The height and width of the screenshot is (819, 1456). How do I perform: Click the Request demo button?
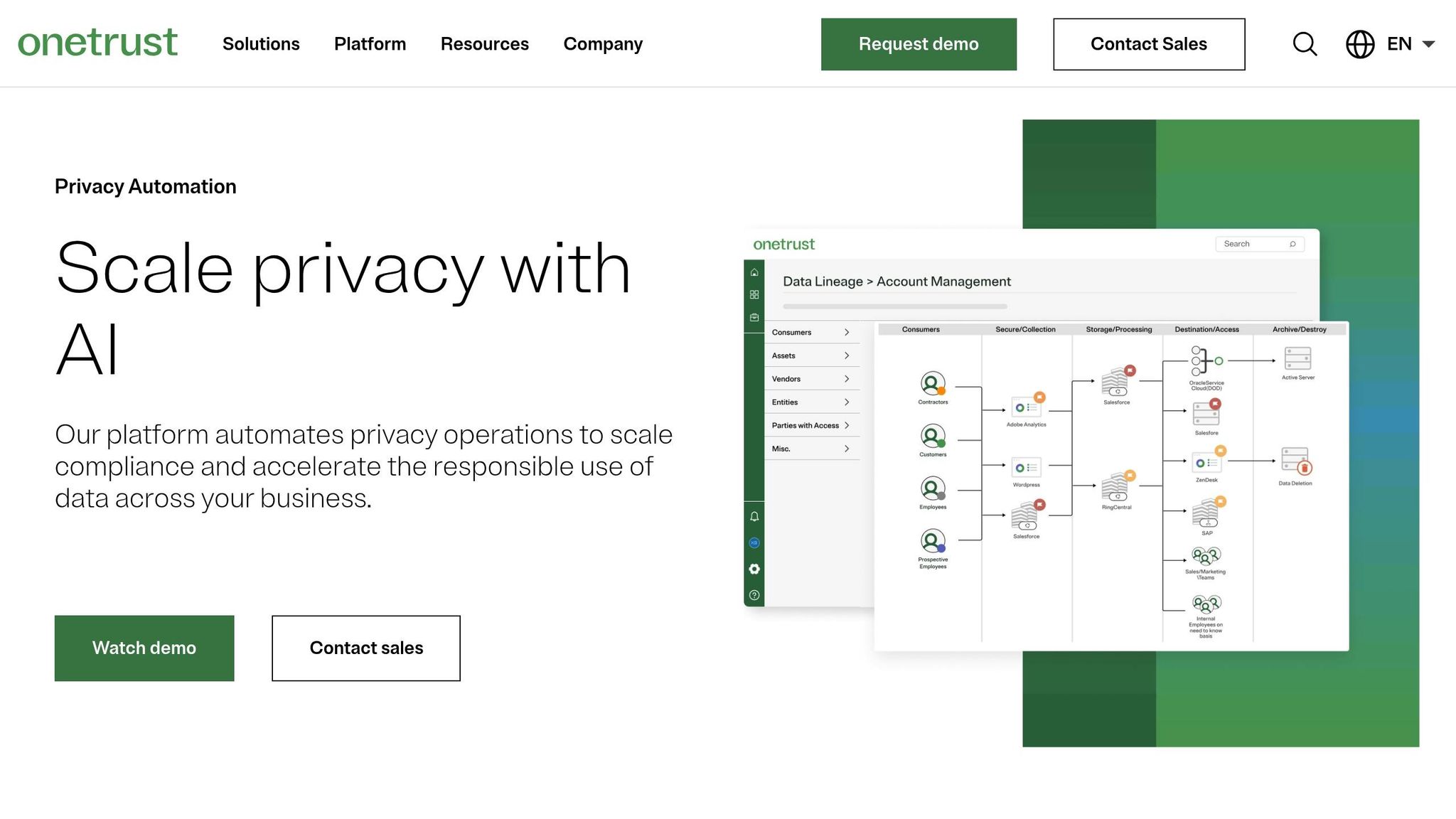point(919,44)
